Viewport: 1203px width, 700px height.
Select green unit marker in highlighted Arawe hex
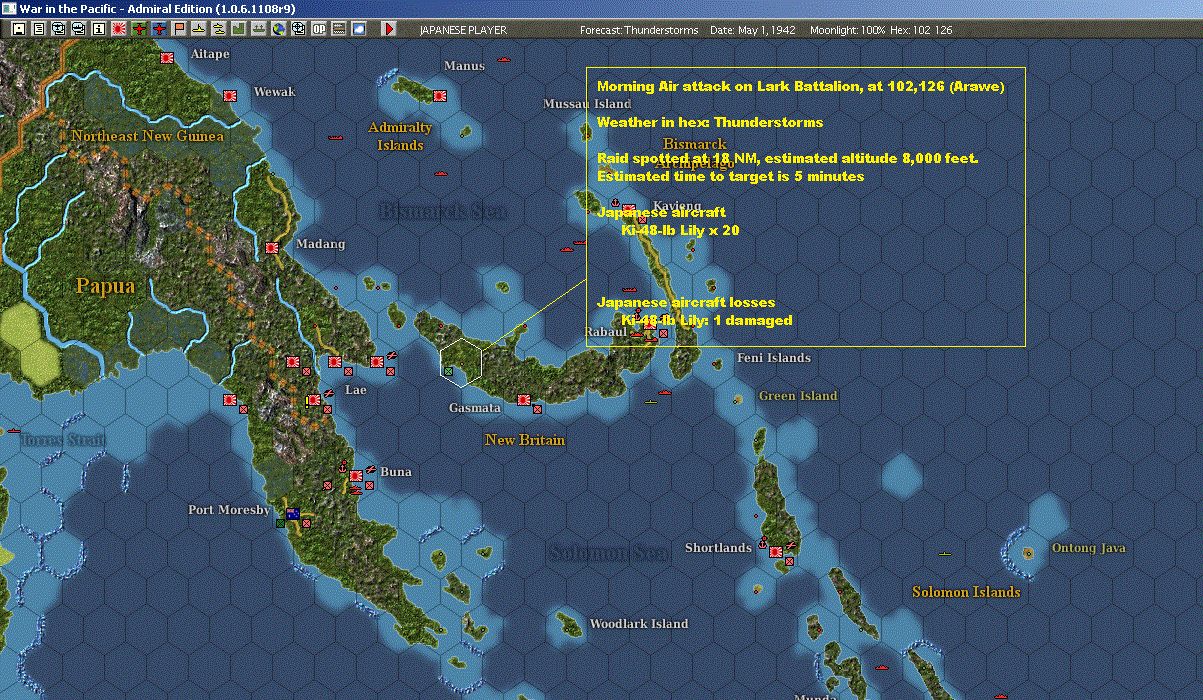[x=448, y=372]
